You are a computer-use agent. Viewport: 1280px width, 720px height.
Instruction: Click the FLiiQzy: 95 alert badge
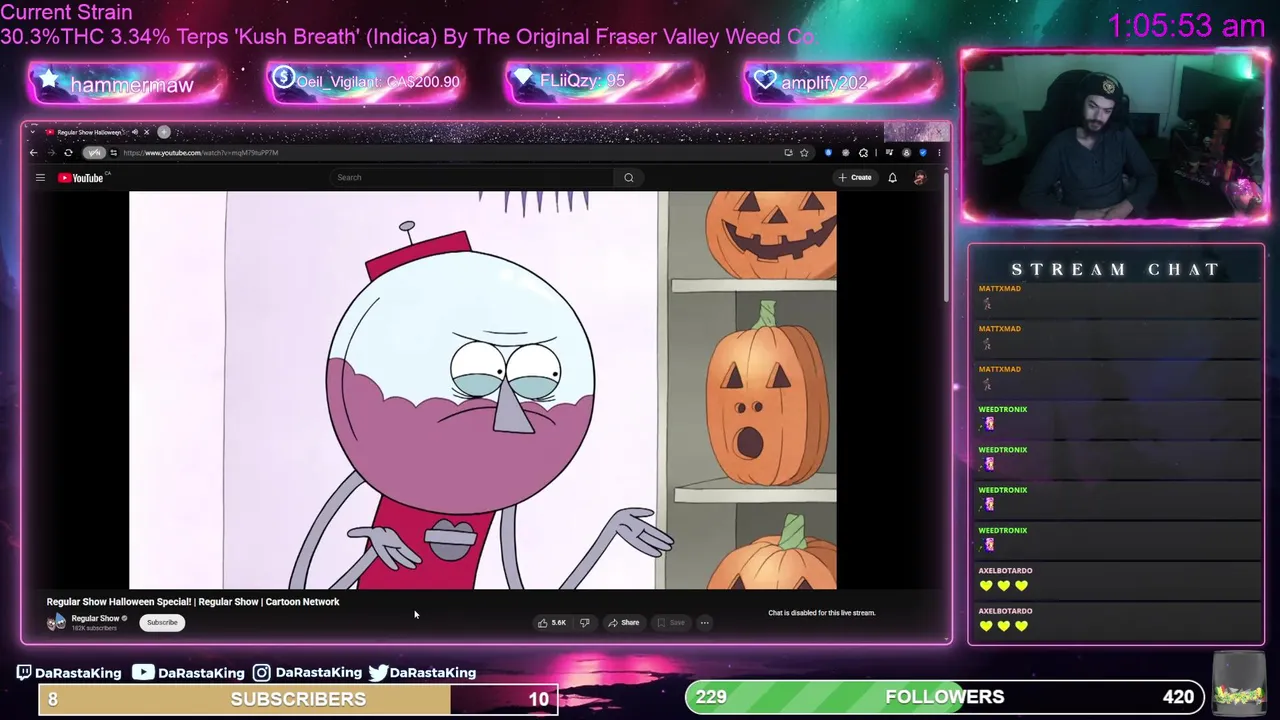604,83
